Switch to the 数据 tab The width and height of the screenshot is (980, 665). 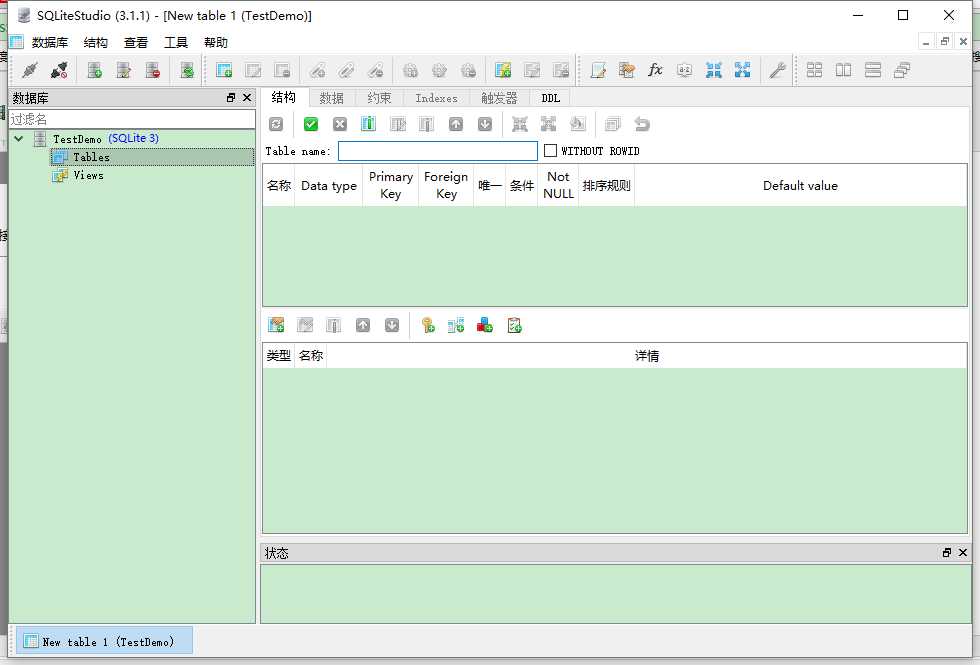click(331, 98)
